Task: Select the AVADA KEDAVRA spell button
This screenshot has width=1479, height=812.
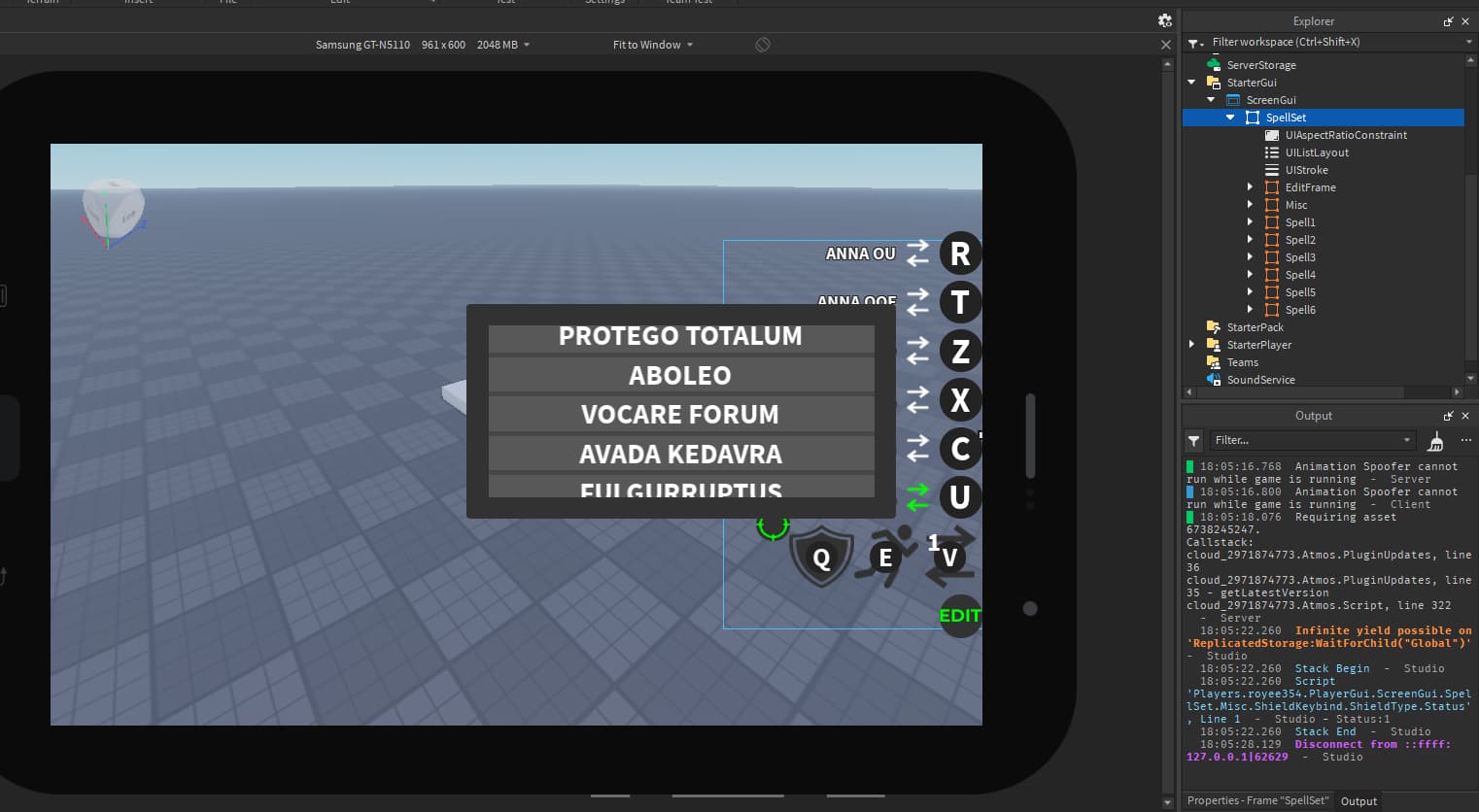Action: [x=681, y=454]
